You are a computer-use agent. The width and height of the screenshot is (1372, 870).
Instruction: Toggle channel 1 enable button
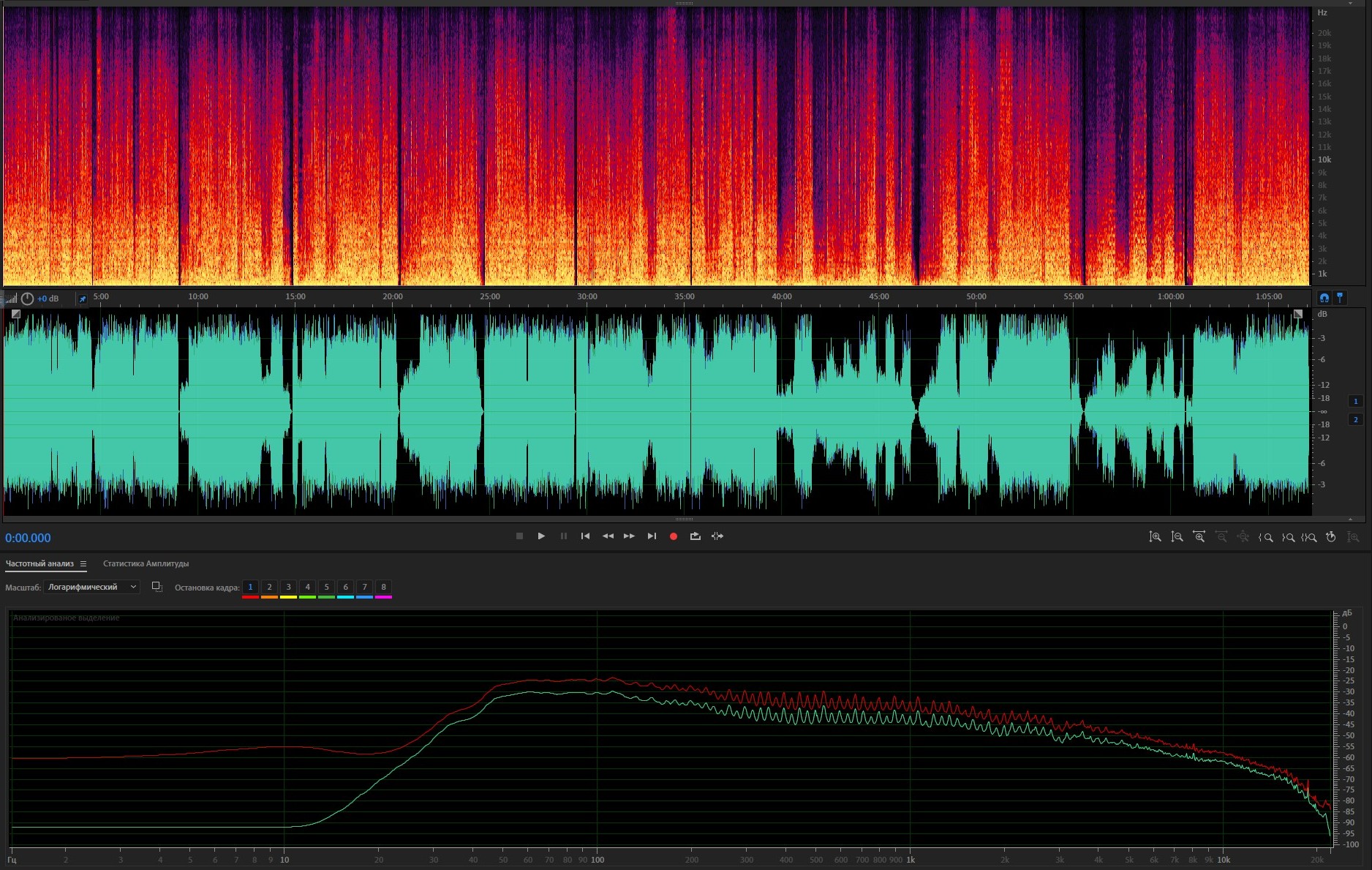(1355, 401)
